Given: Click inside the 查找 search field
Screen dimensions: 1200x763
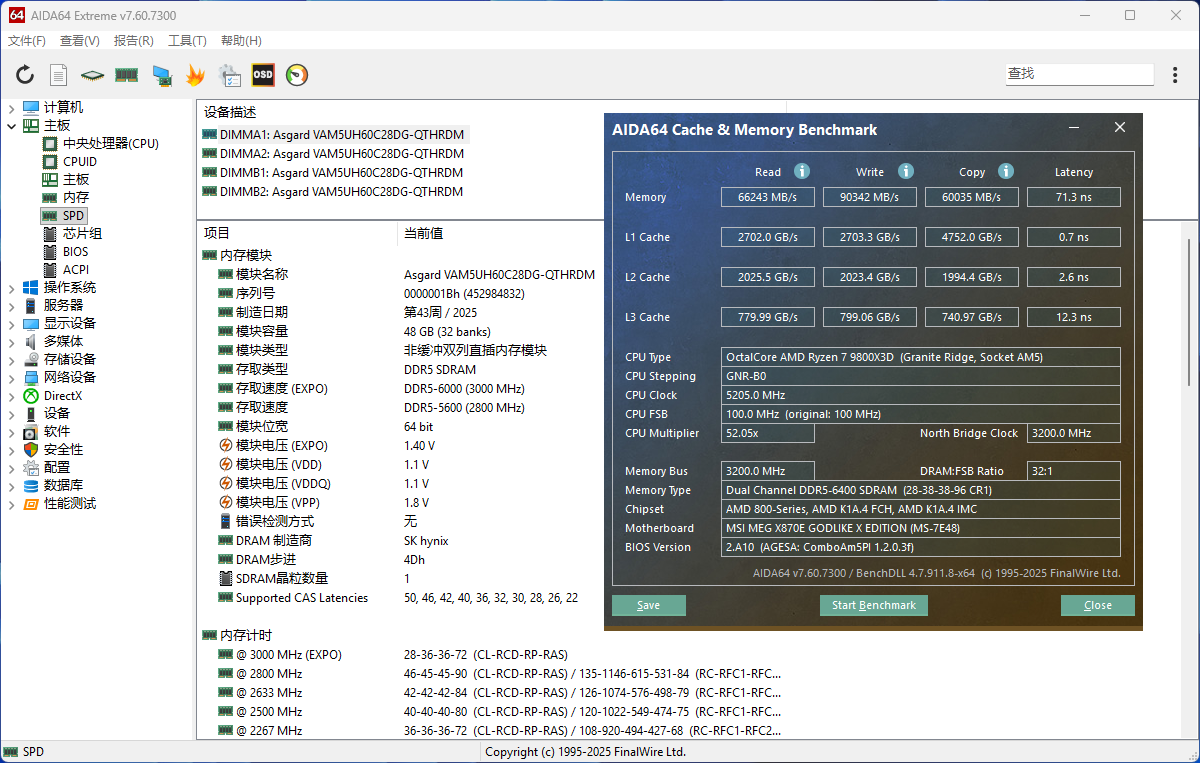Looking at the screenshot, I should pos(1078,74).
